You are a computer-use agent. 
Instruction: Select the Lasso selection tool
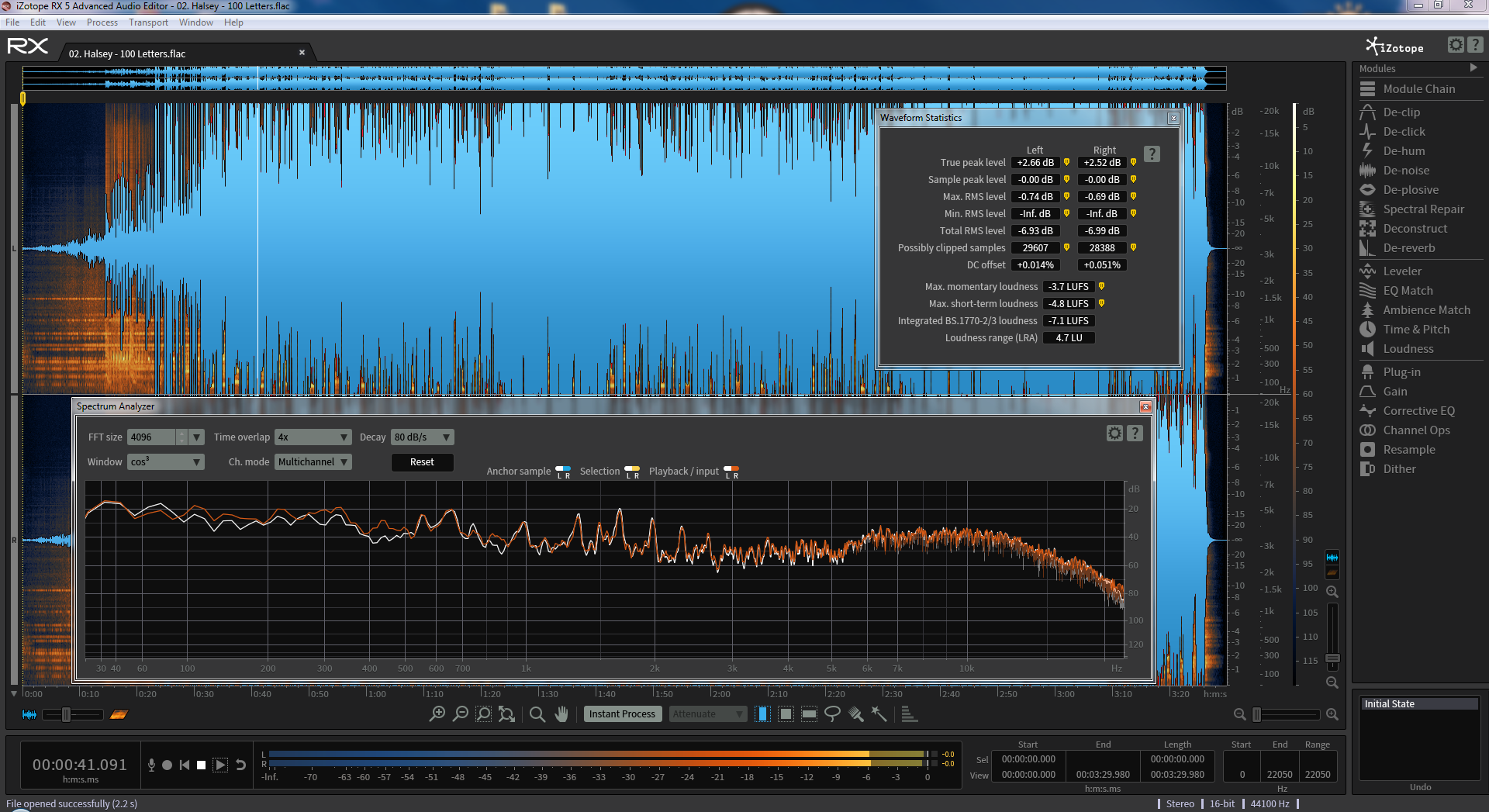click(832, 714)
